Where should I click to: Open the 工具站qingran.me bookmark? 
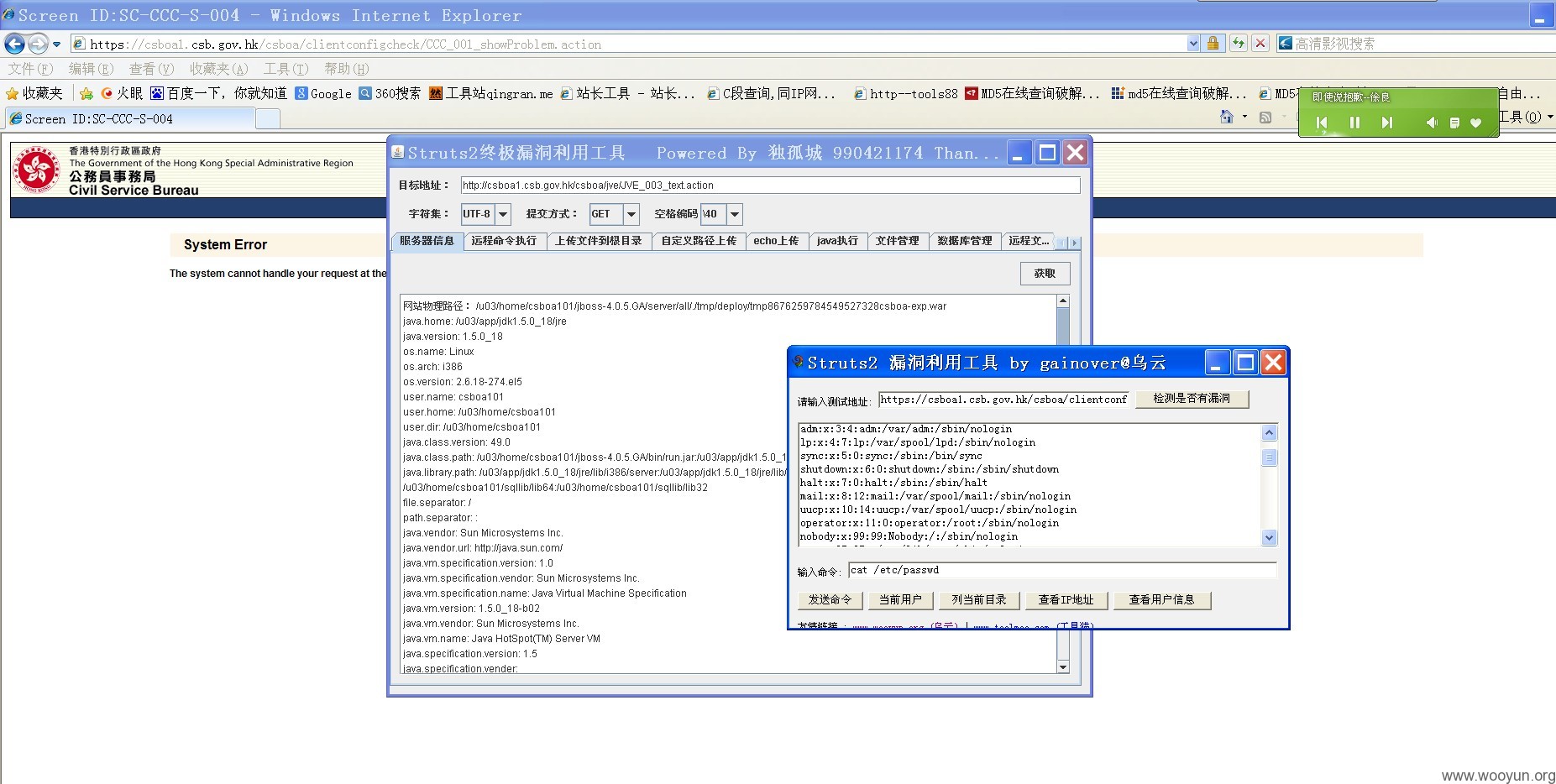click(x=491, y=93)
